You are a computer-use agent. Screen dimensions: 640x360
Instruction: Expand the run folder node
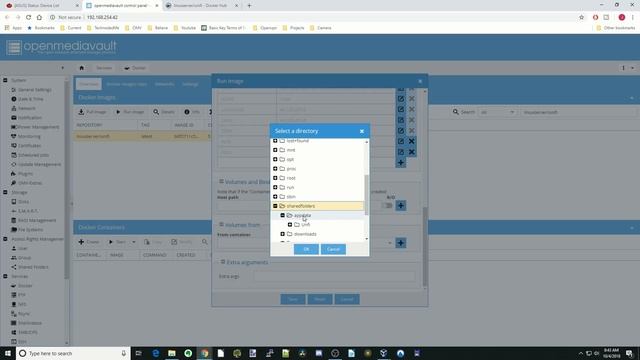click(x=275, y=187)
